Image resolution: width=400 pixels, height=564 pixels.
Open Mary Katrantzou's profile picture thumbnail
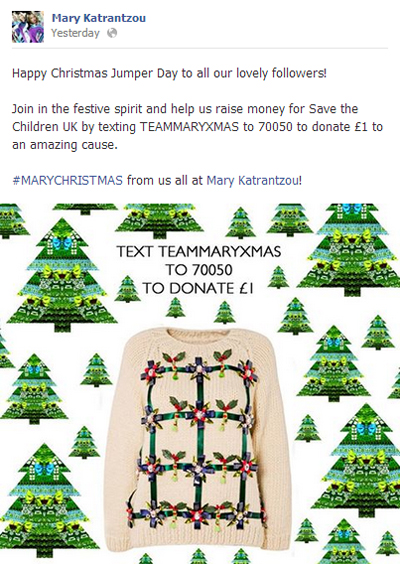click(28, 27)
